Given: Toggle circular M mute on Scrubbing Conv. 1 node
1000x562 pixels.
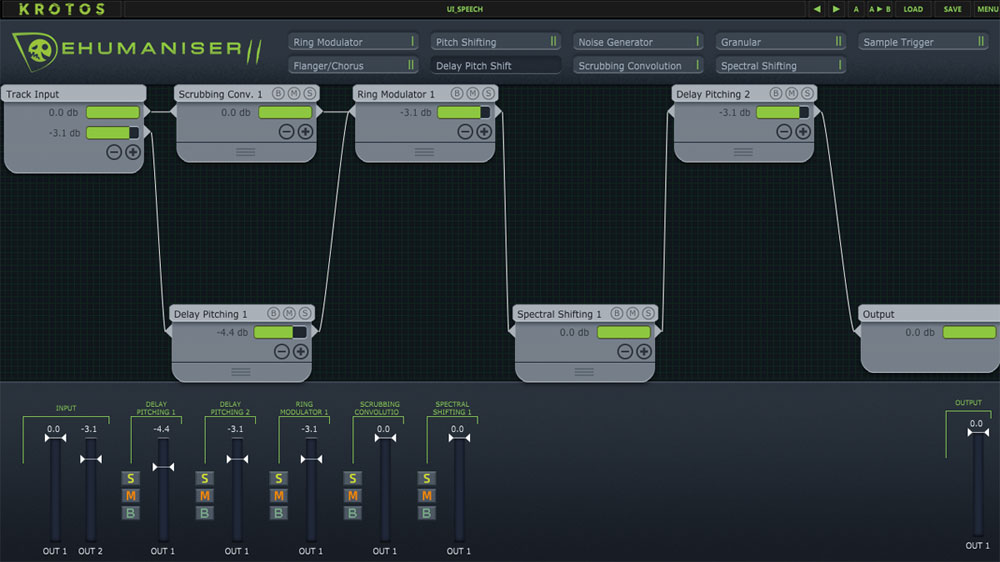Looking at the screenshot, I should click(292, 94).
